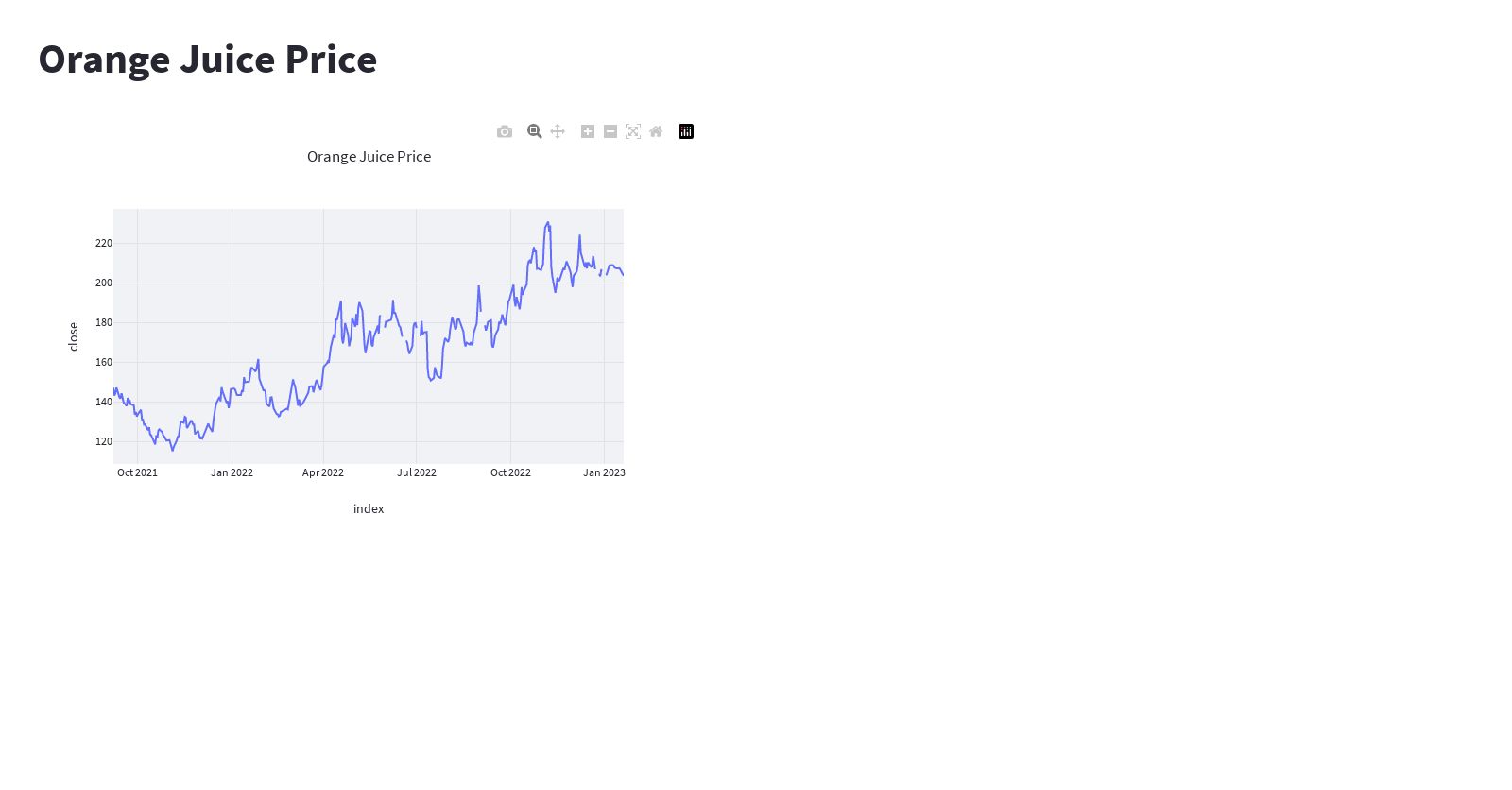Click the 180 y-axis tick label
The image size is (1512, 790).
(x=103, y=322)
